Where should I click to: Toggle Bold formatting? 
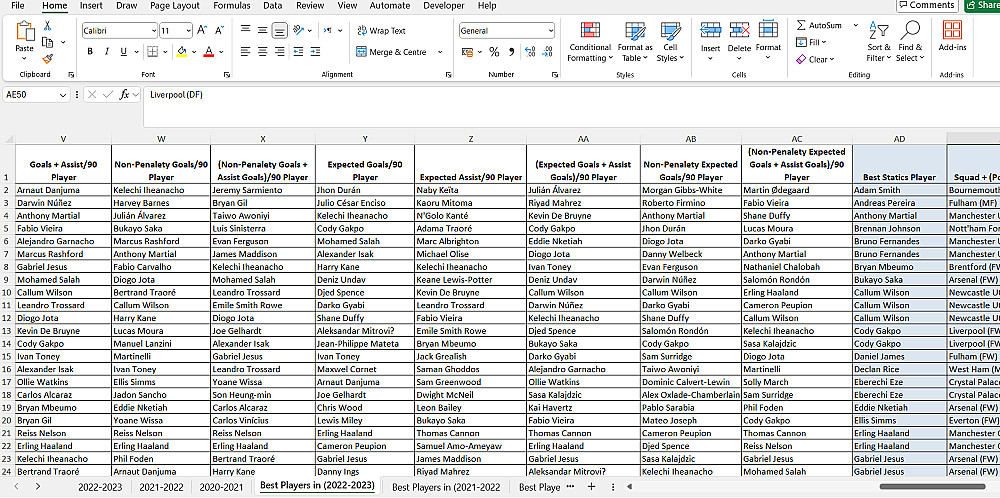coord(90,52)
